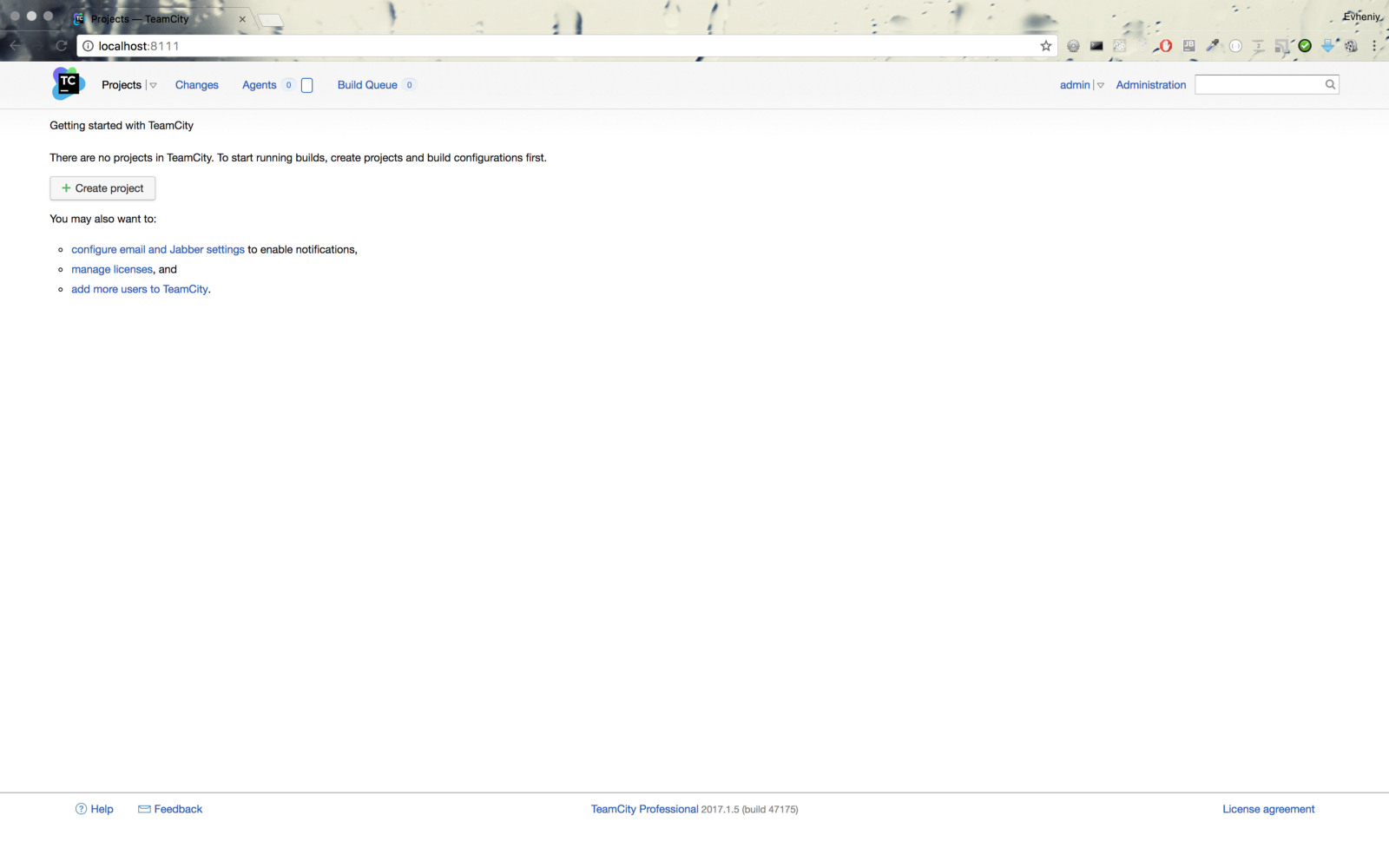
Task: Close the Projects — TeamCity tab
Action: click(242, 19)
